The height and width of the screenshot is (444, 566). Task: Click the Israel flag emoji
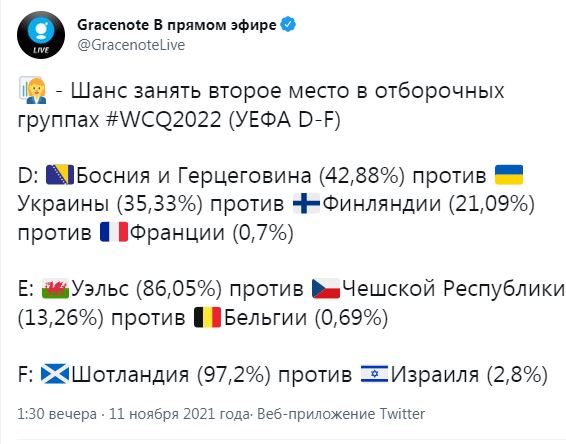coord(375,374)
